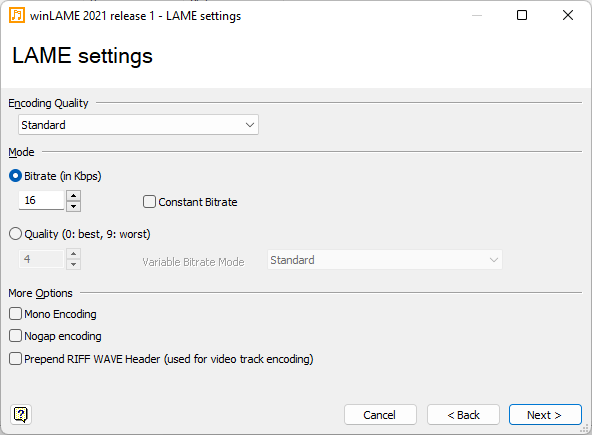Click the Cancel button
592x435 pixels.
pos(380,415)
